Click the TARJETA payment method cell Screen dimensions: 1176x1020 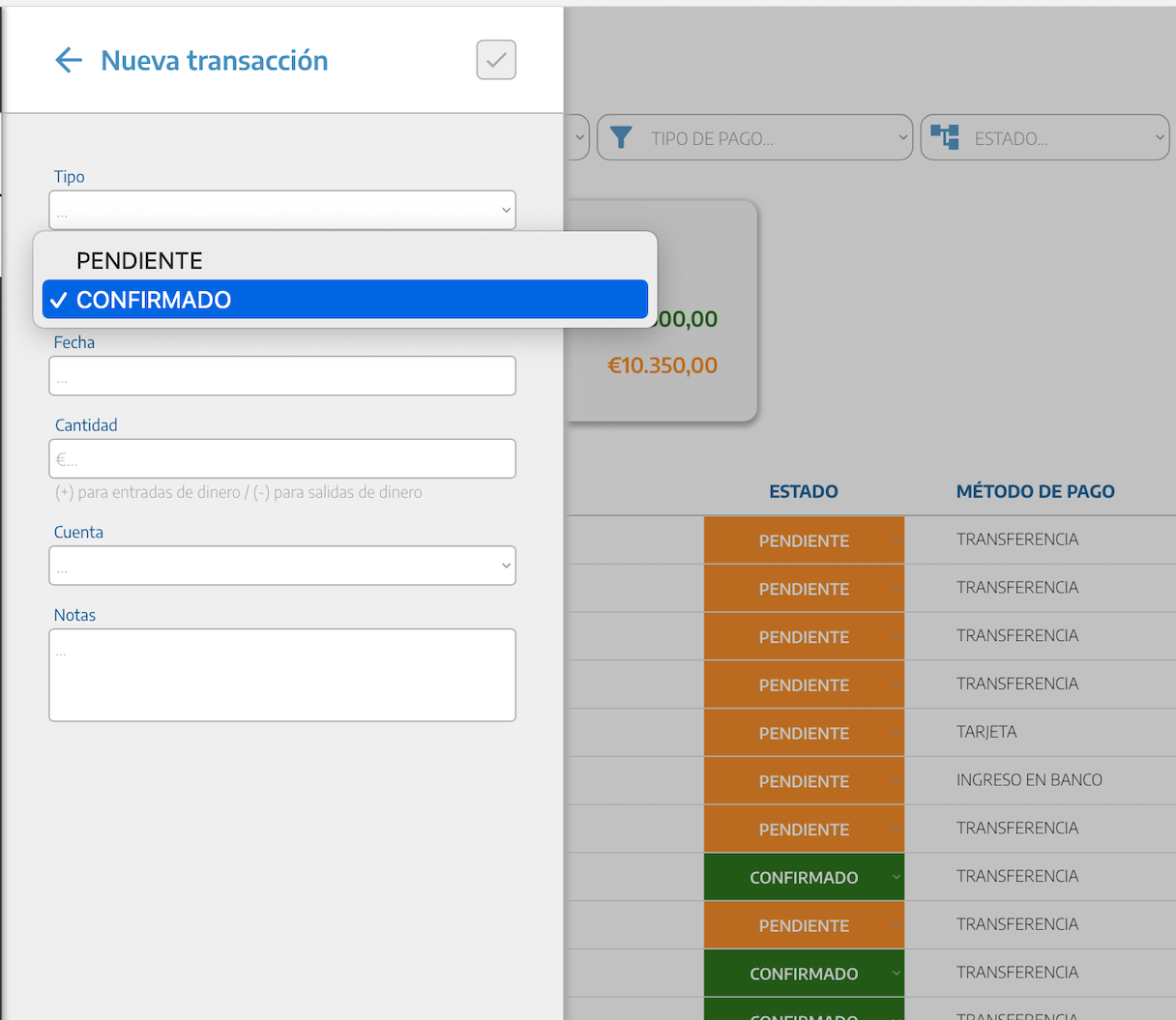coord(986,732)
